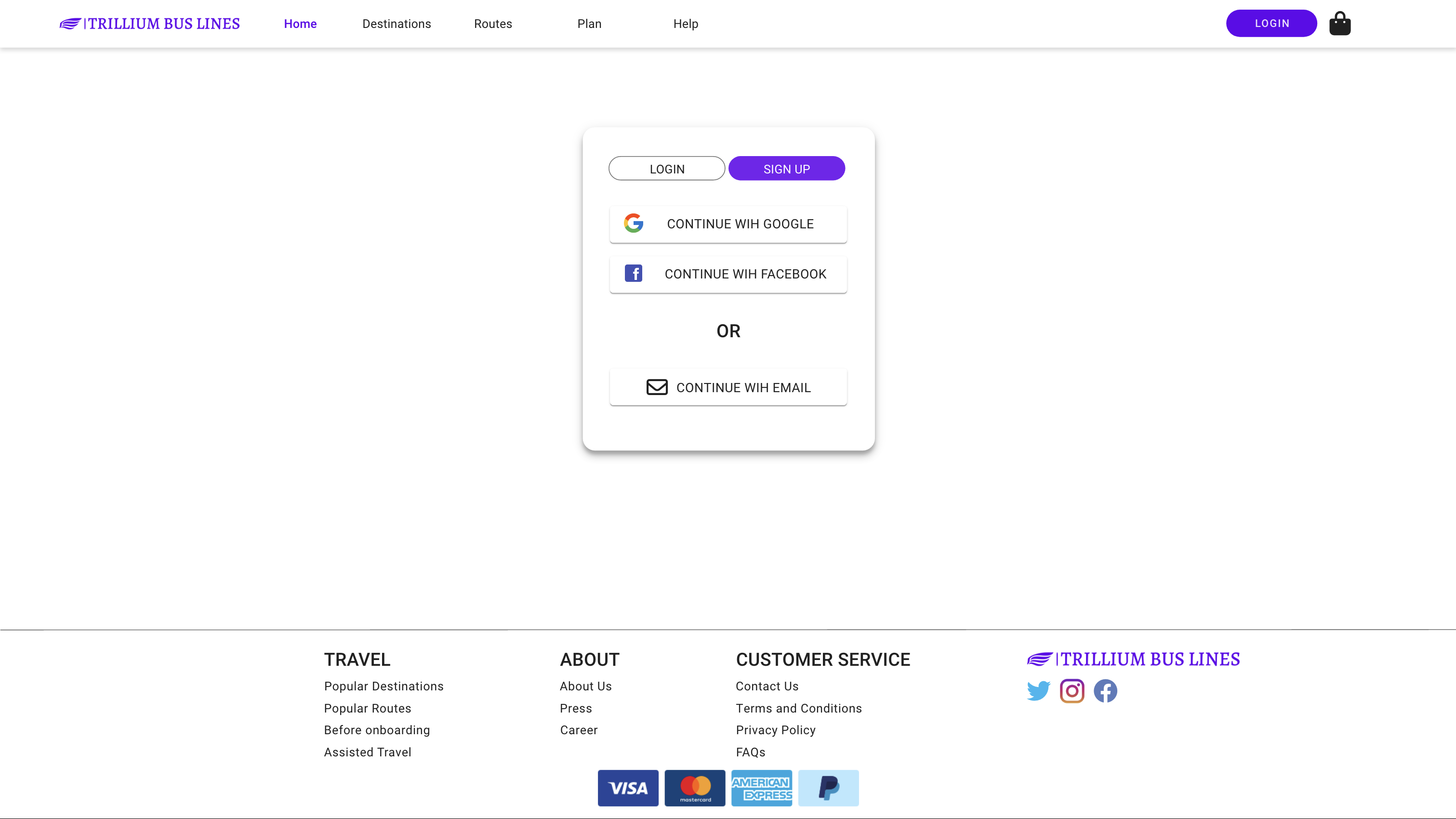
Task: Click the Google icon on the signup card
Action: point(634,223)
